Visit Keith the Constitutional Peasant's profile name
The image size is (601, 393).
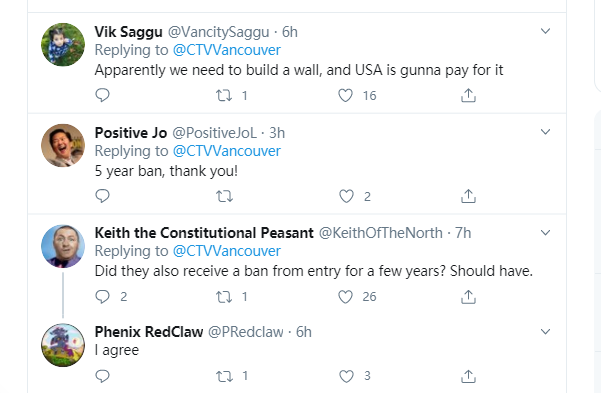tap(204, 233)
